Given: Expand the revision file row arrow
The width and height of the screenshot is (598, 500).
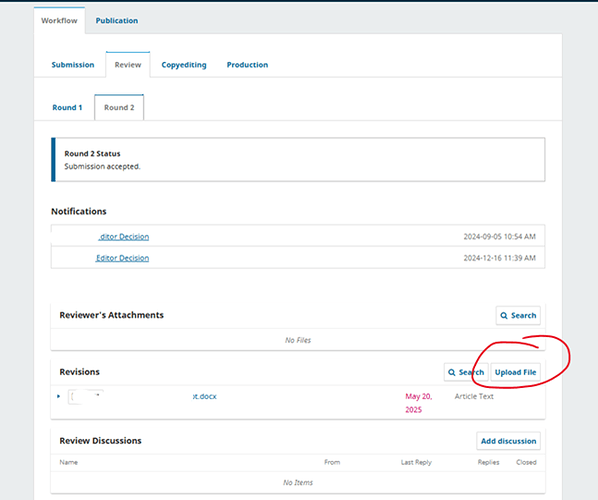Looking at the screenshot, I should [x=58, y=396].
